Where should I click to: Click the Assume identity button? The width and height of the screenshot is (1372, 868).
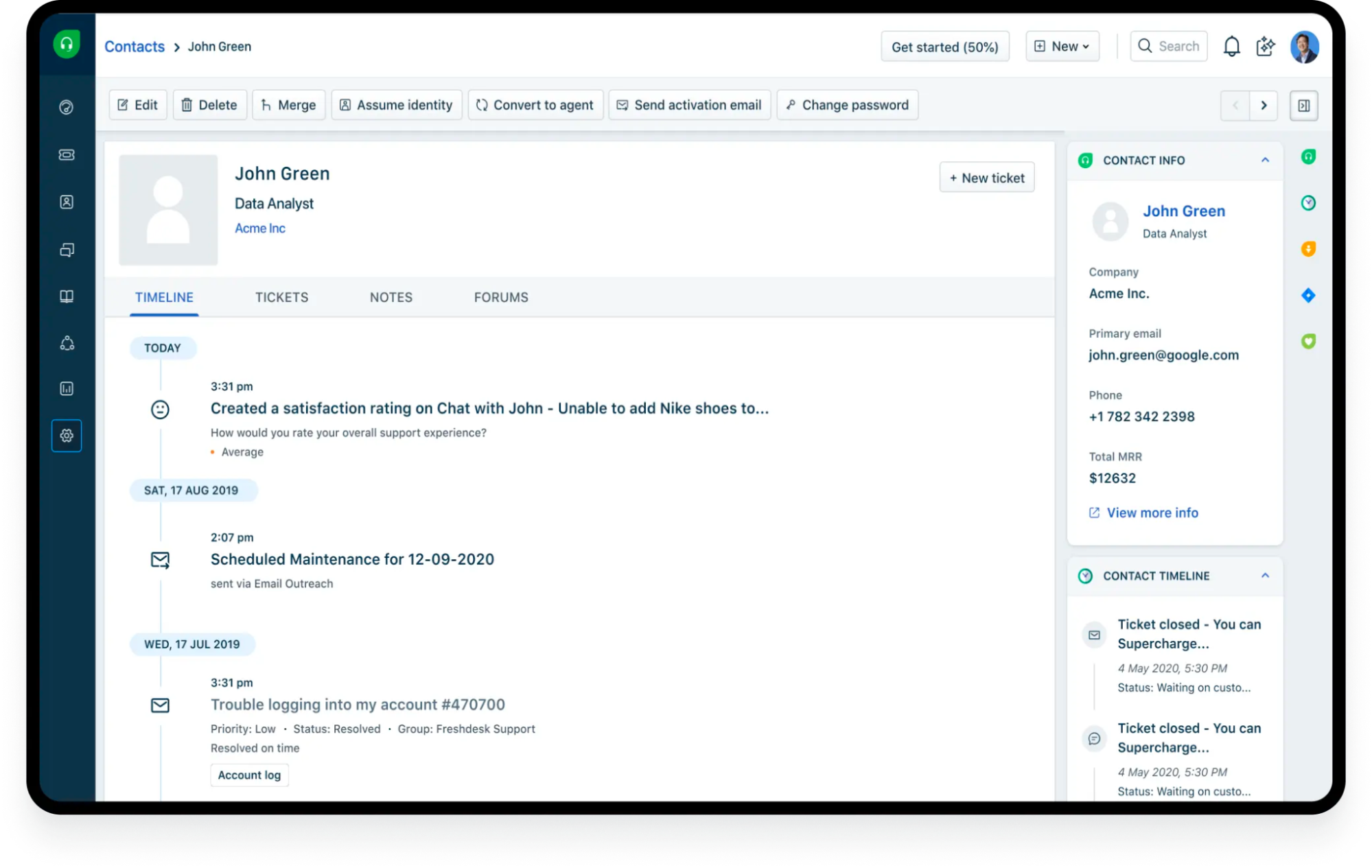pyautogui.click(x=397, y=104)
